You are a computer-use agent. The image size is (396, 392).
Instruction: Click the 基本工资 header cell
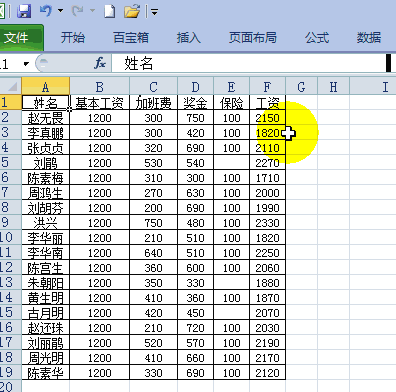point(99,102)
